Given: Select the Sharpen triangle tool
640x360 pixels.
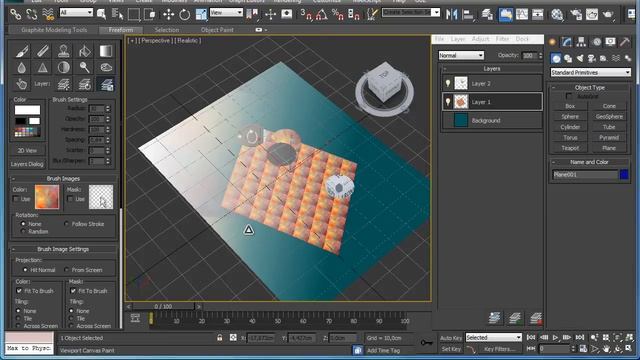Looking at the screenshot, I should pos(43,67).
